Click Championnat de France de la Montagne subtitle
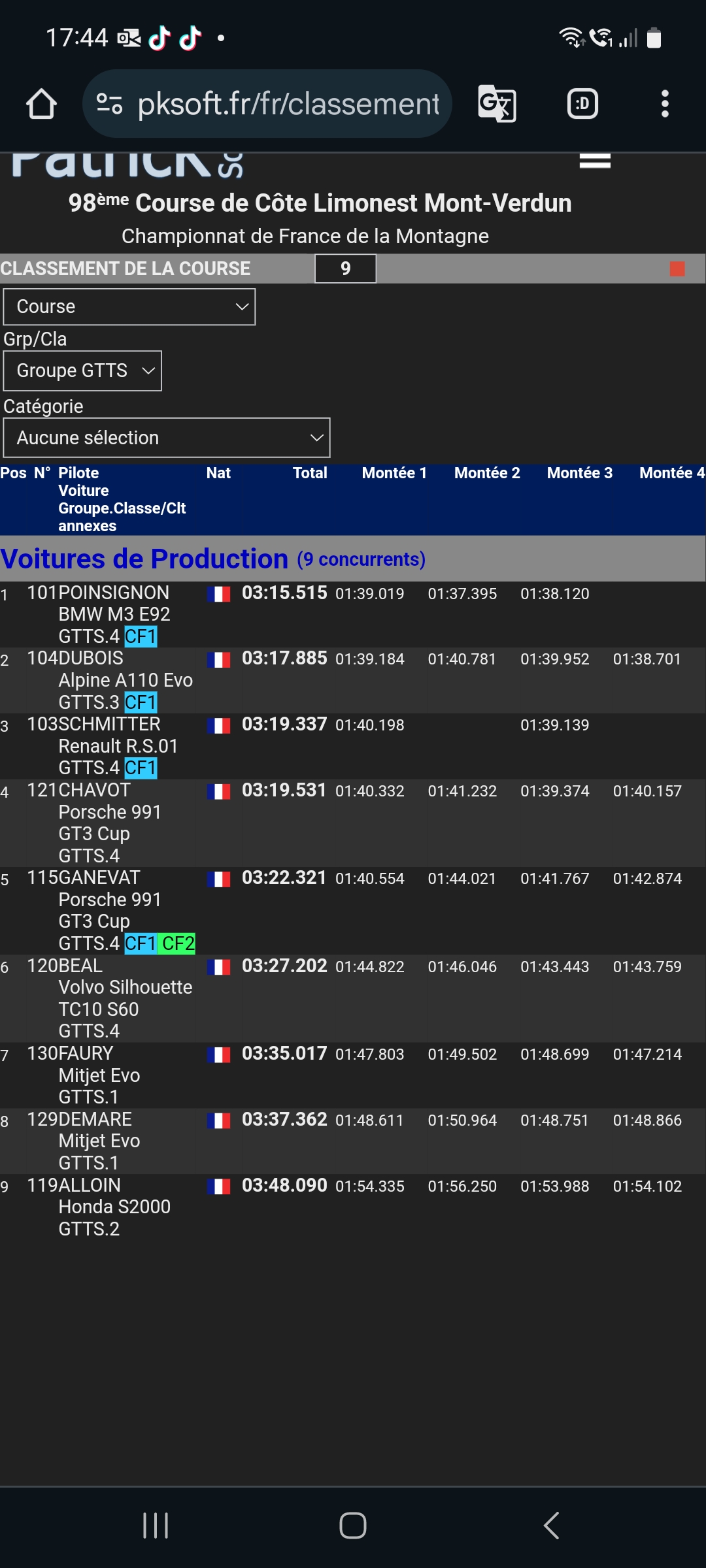This screenshot has height=1568, width=706. tap(305, 237)
